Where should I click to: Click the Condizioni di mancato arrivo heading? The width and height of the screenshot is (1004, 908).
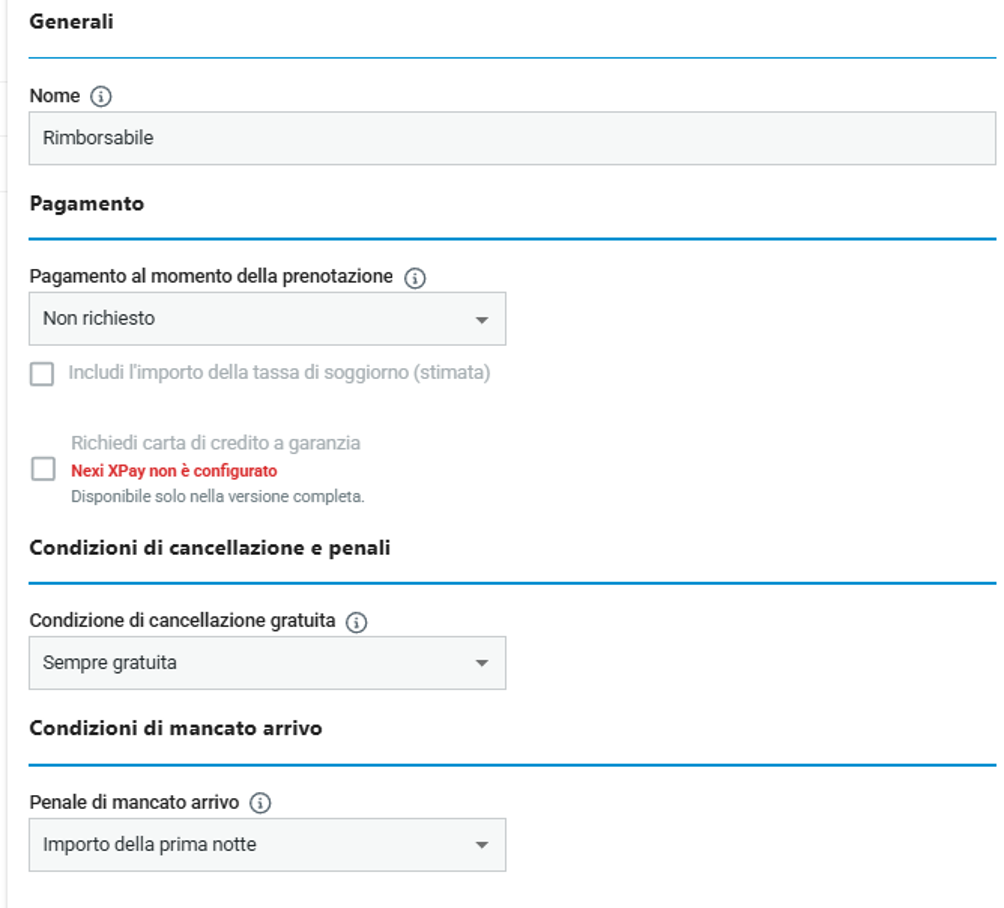[x=176, y=729]
